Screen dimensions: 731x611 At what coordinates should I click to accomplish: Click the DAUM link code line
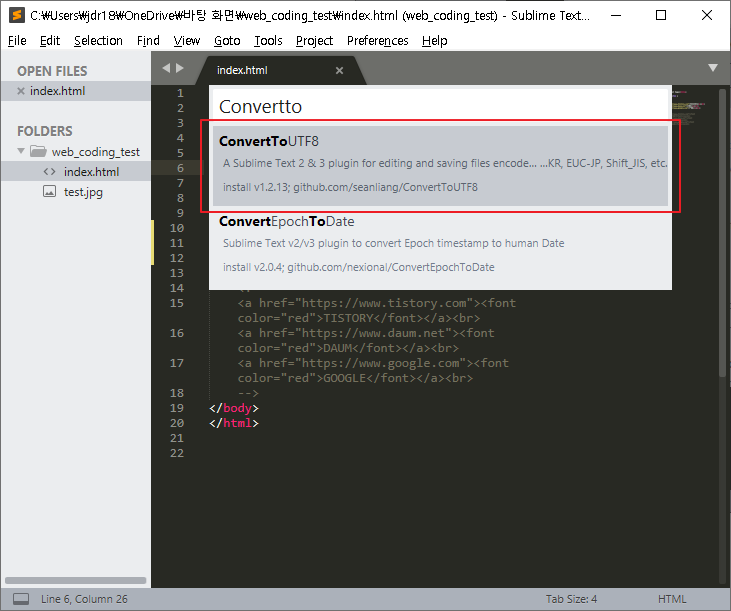point(366,340)
